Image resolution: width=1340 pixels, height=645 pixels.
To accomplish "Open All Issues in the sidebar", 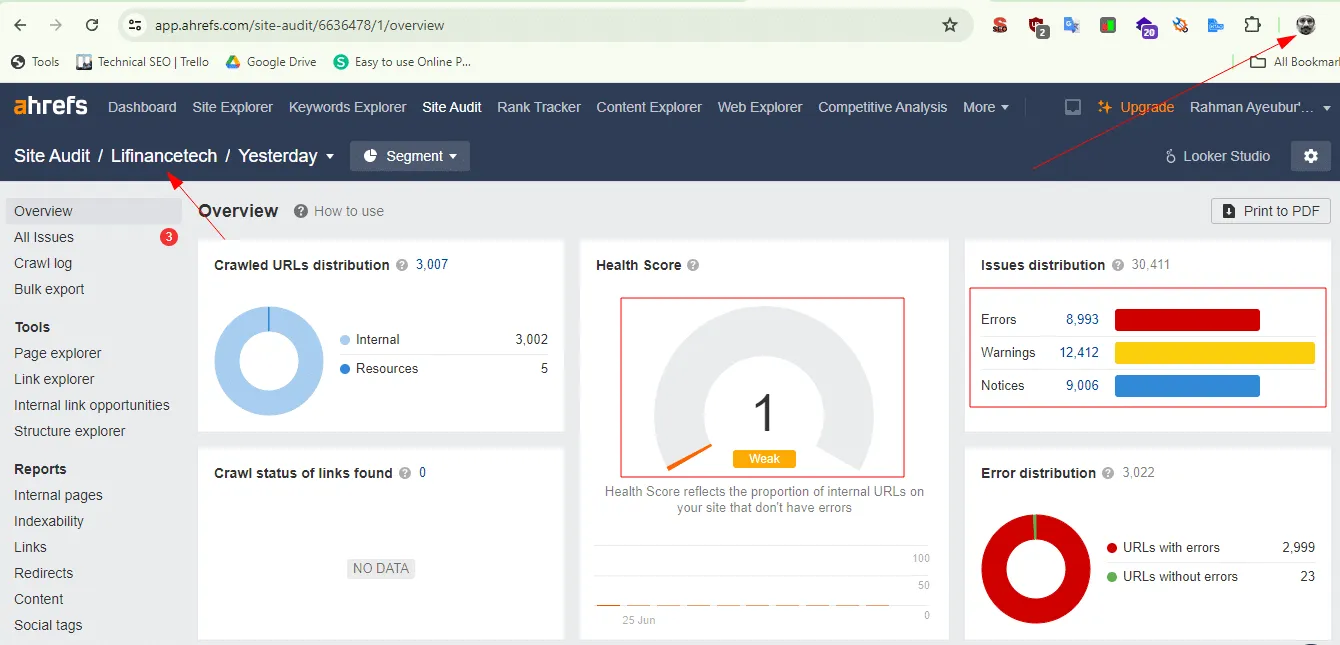I will pos(44,237).
